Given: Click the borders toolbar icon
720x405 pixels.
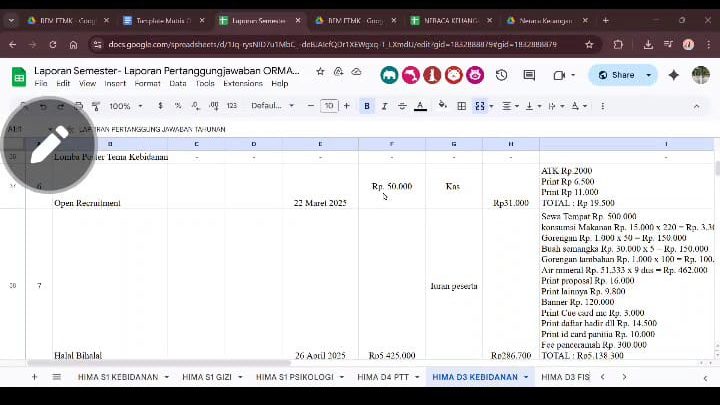Looking at the screenshot, I should coord(462,106).
